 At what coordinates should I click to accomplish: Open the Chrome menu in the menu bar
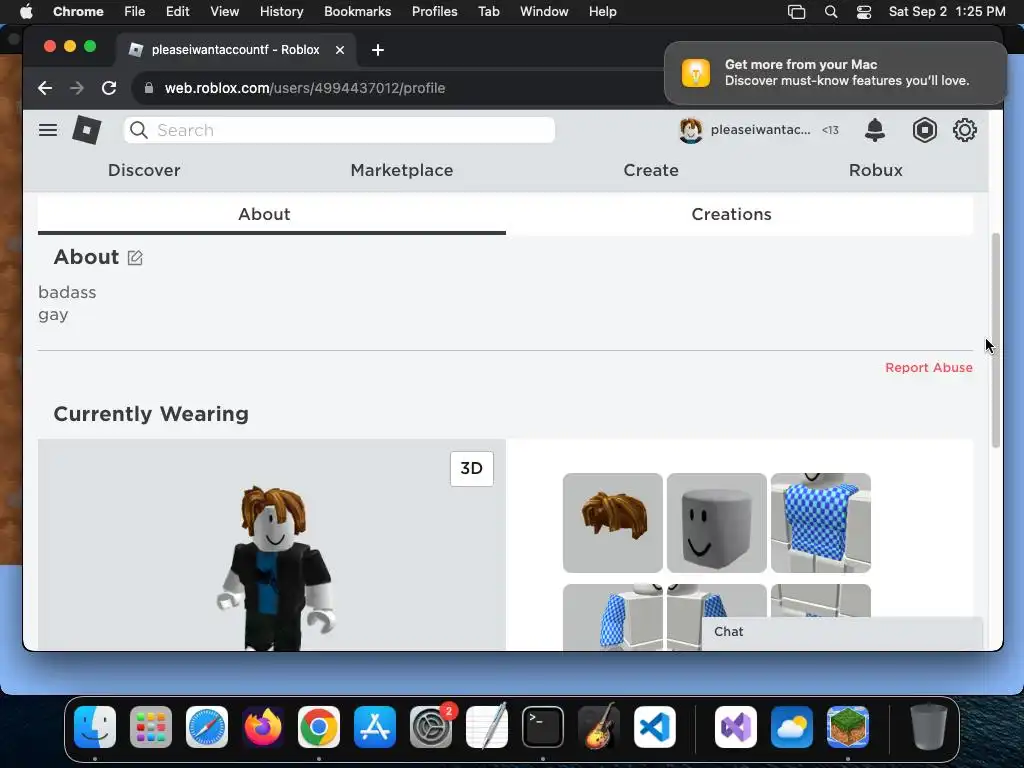[x=78, y=12]
